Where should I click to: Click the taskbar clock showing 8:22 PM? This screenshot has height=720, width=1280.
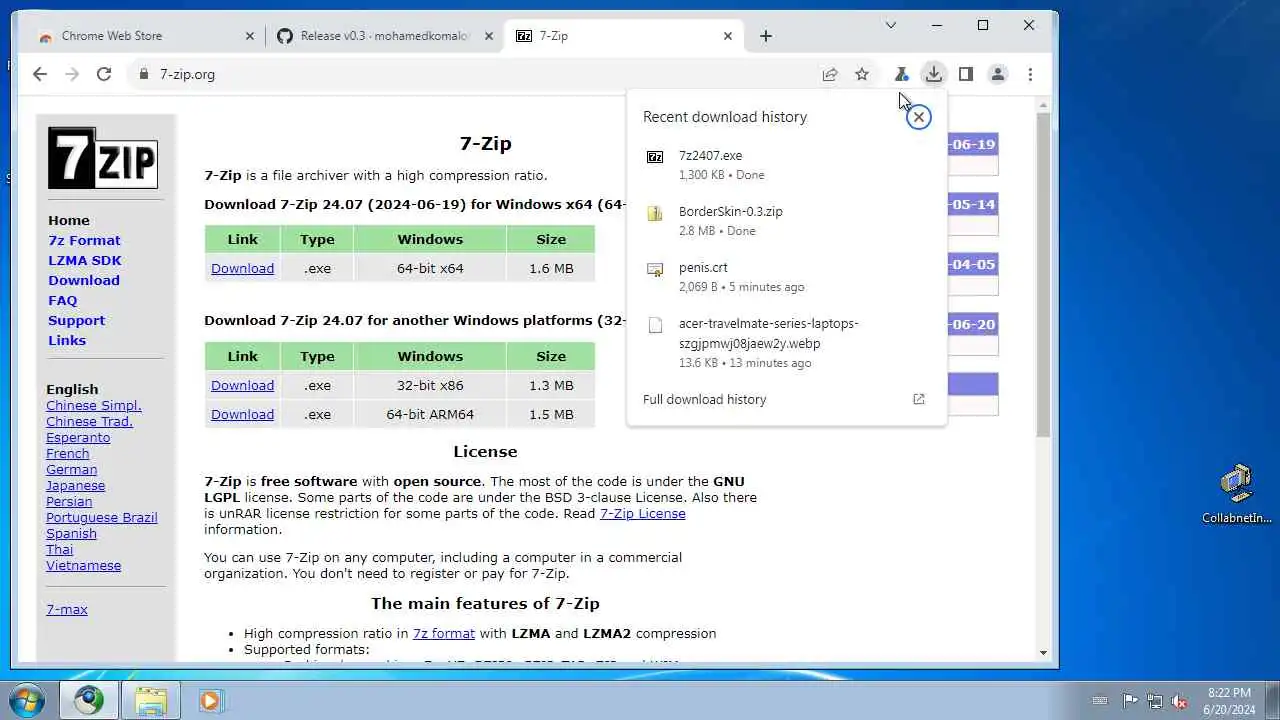pos(1229,701)
